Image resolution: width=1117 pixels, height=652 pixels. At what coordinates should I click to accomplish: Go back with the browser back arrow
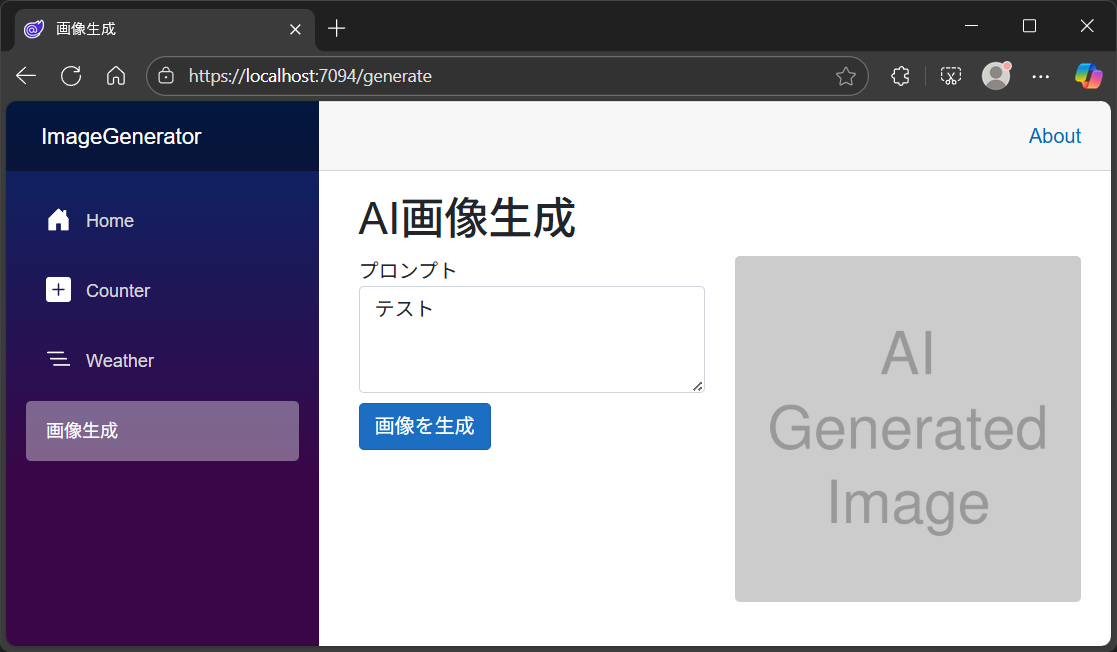[26, 76]
